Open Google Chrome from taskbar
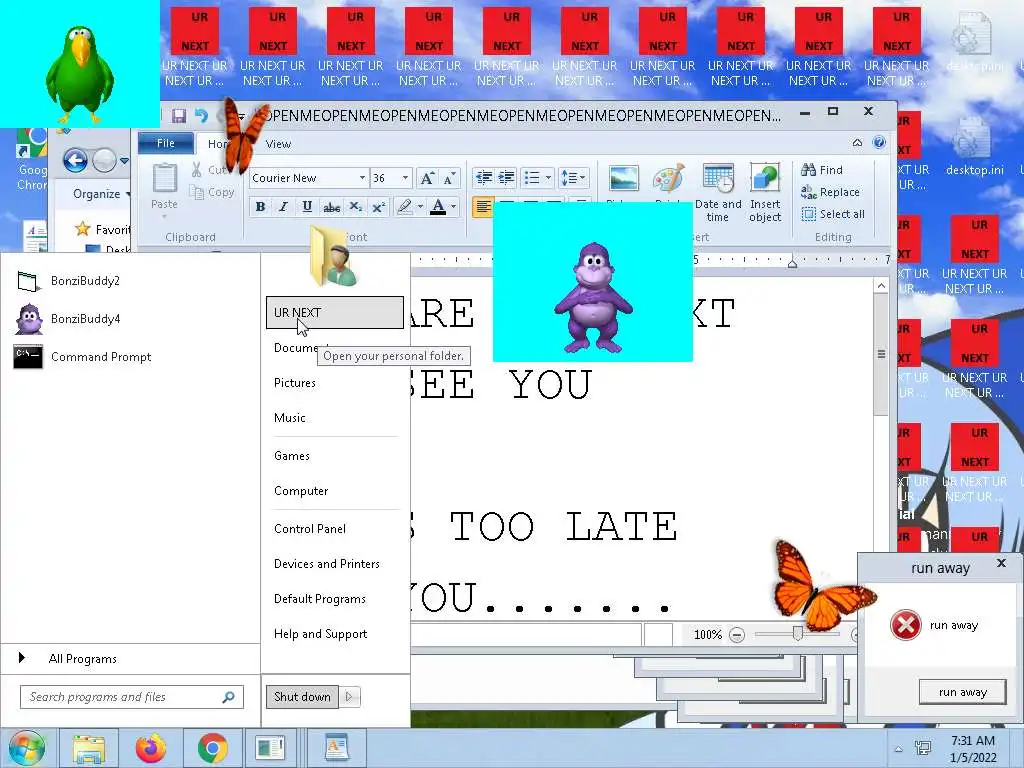The width and height of the screenshot is (1024, 768). point(213,748)
